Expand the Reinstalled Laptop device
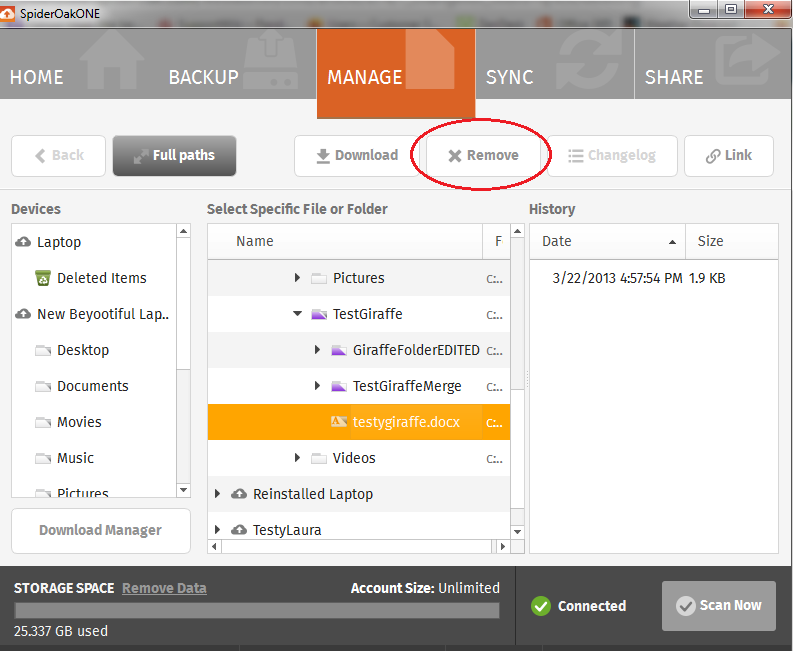This screenshot has height=651, width=793. tap(217, 494)
